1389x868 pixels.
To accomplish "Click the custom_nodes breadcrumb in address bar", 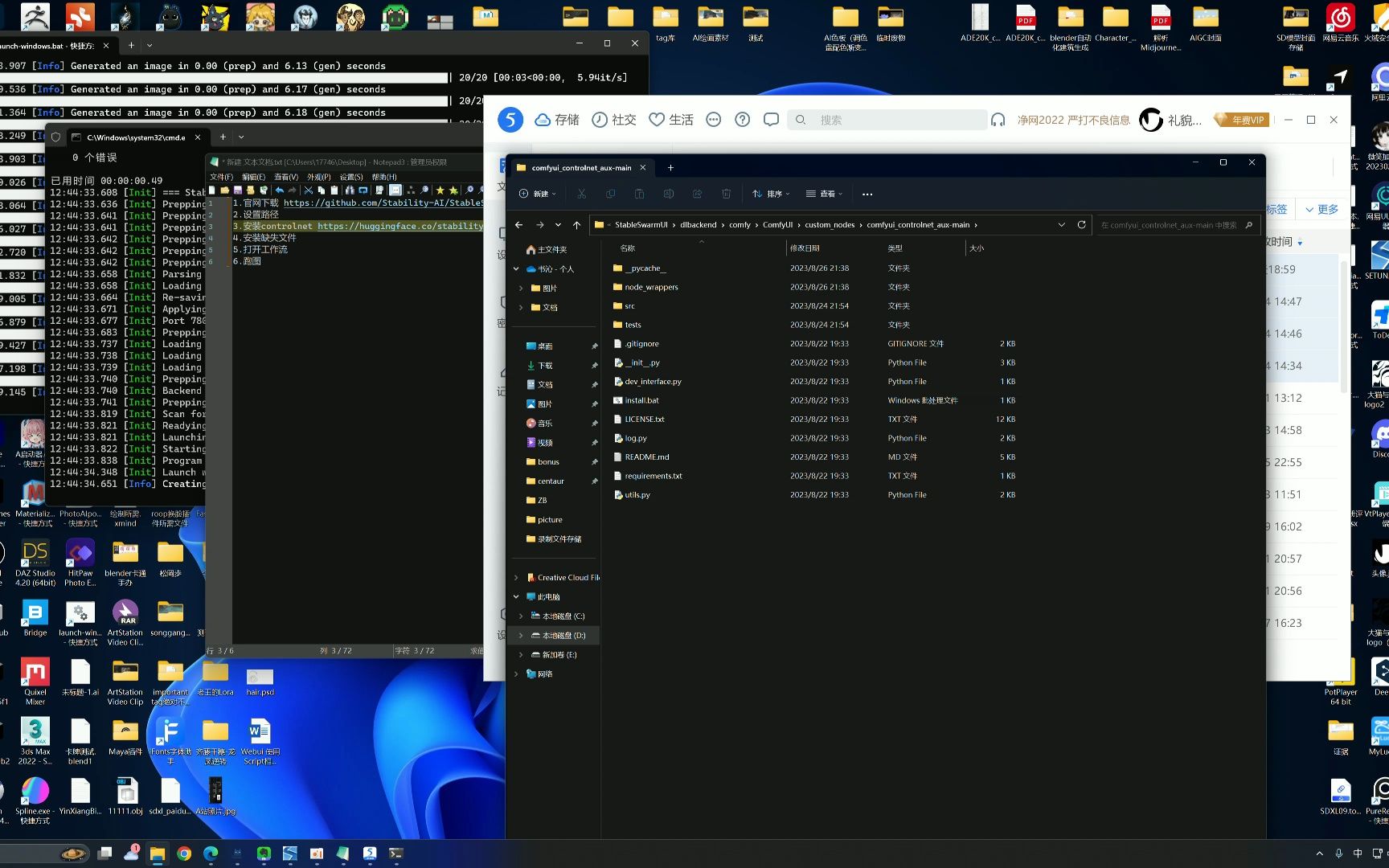I will [x=830, y=225].
